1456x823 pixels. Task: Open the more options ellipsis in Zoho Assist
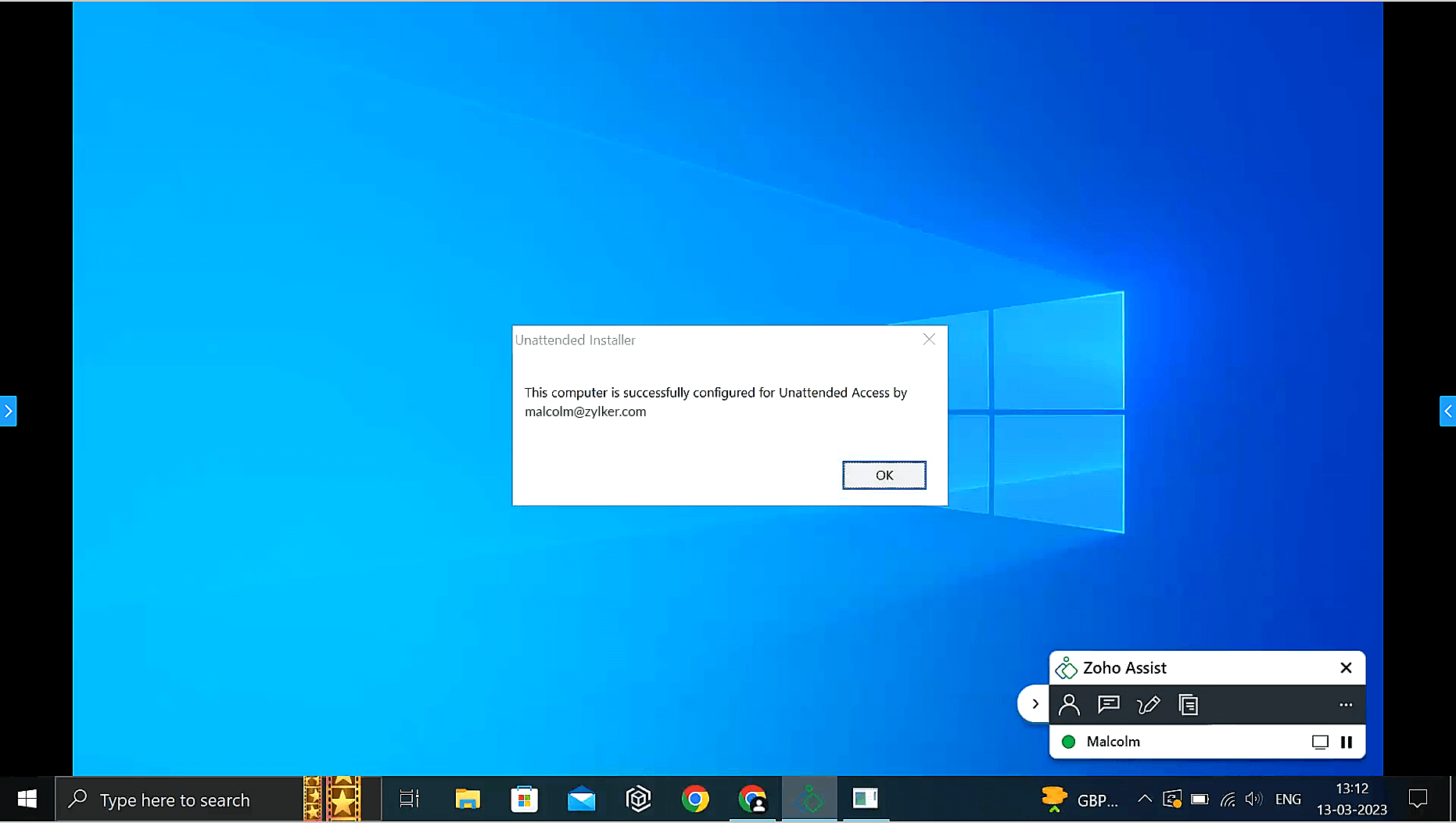(x=1345, y=705)
